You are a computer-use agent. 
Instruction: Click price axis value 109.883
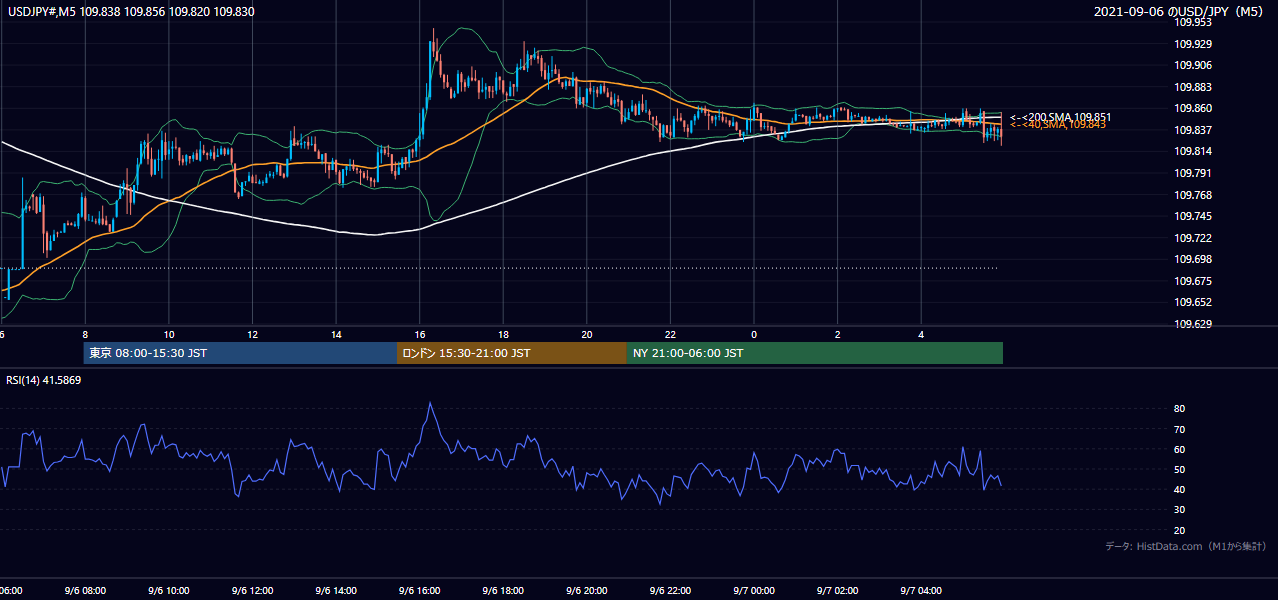coord(1193,87)
